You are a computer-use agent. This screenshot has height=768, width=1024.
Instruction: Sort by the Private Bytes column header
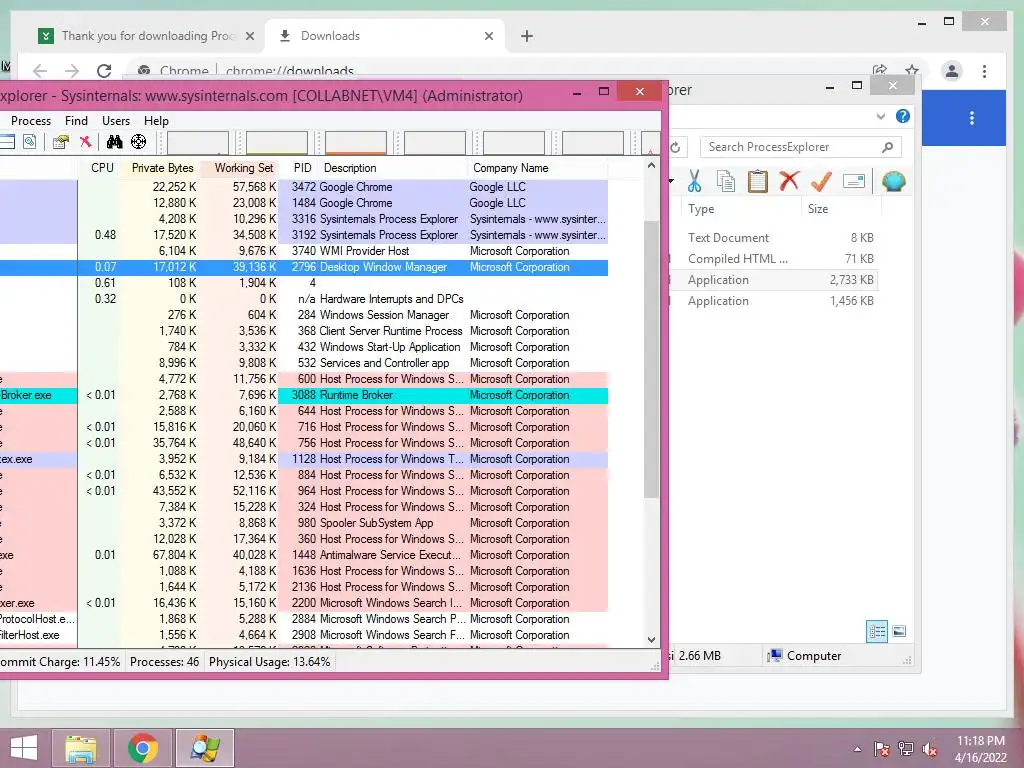point(160,168)
